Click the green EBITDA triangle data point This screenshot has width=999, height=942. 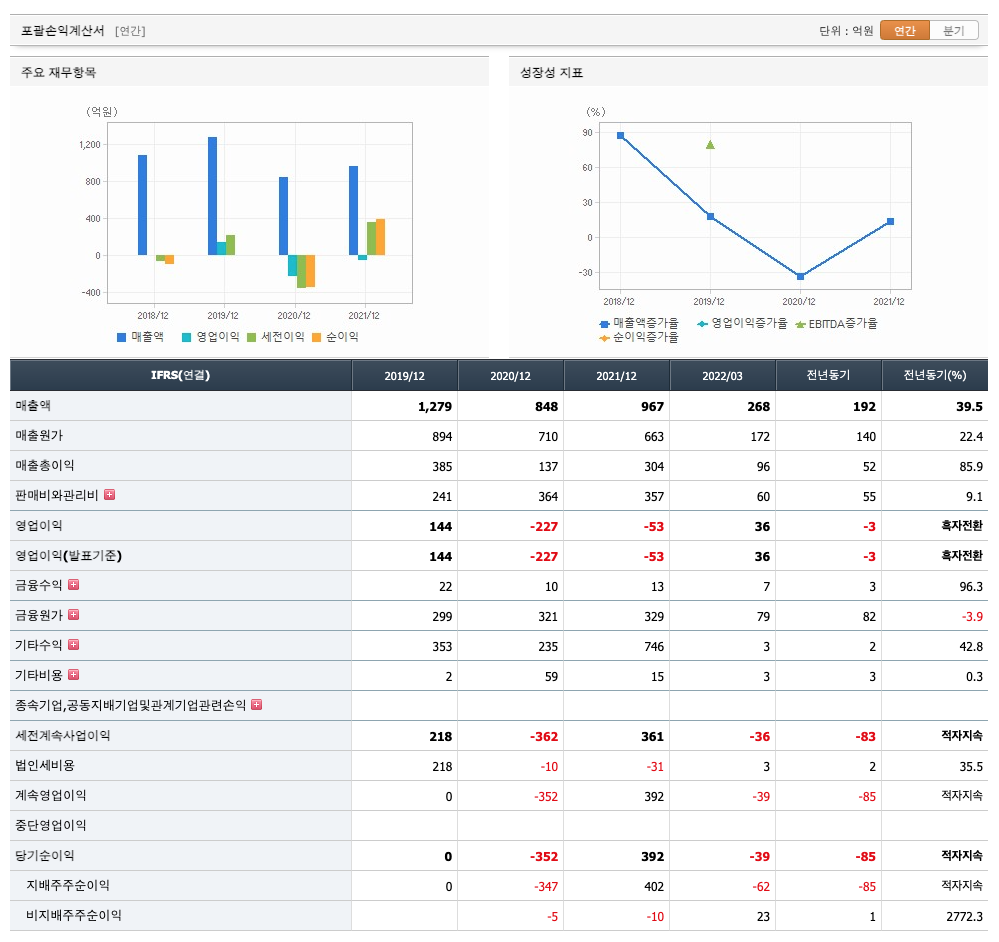pyautogui.click(x=710, y=145)
